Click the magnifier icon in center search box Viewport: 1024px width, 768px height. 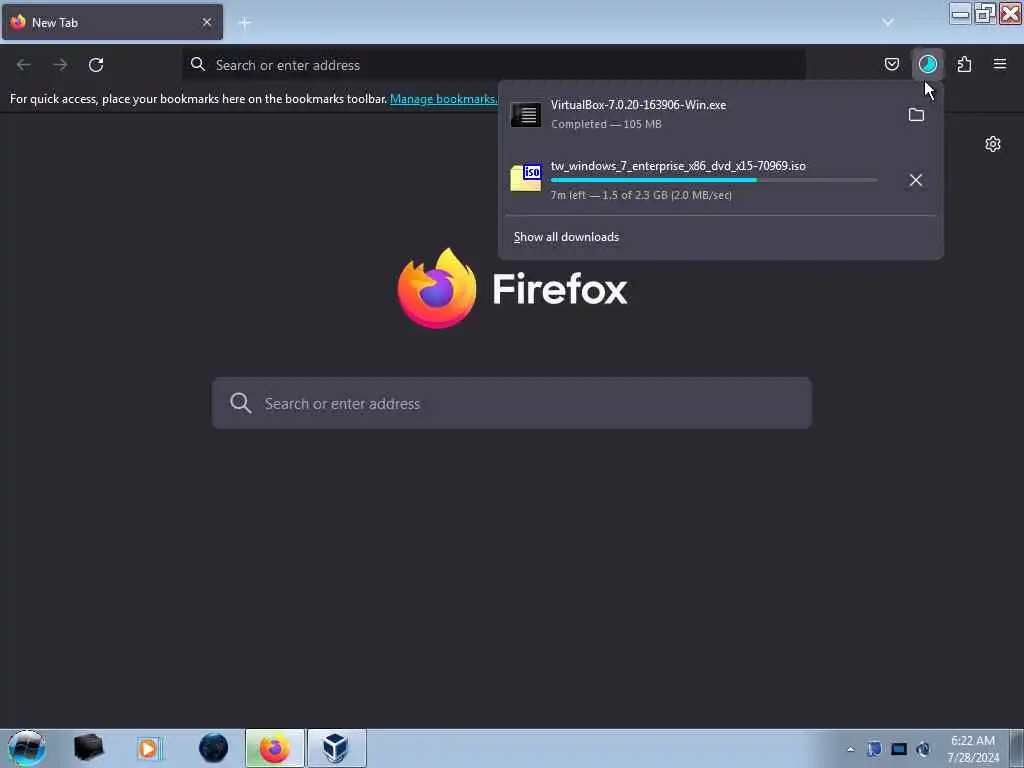[x=240, y=403]
